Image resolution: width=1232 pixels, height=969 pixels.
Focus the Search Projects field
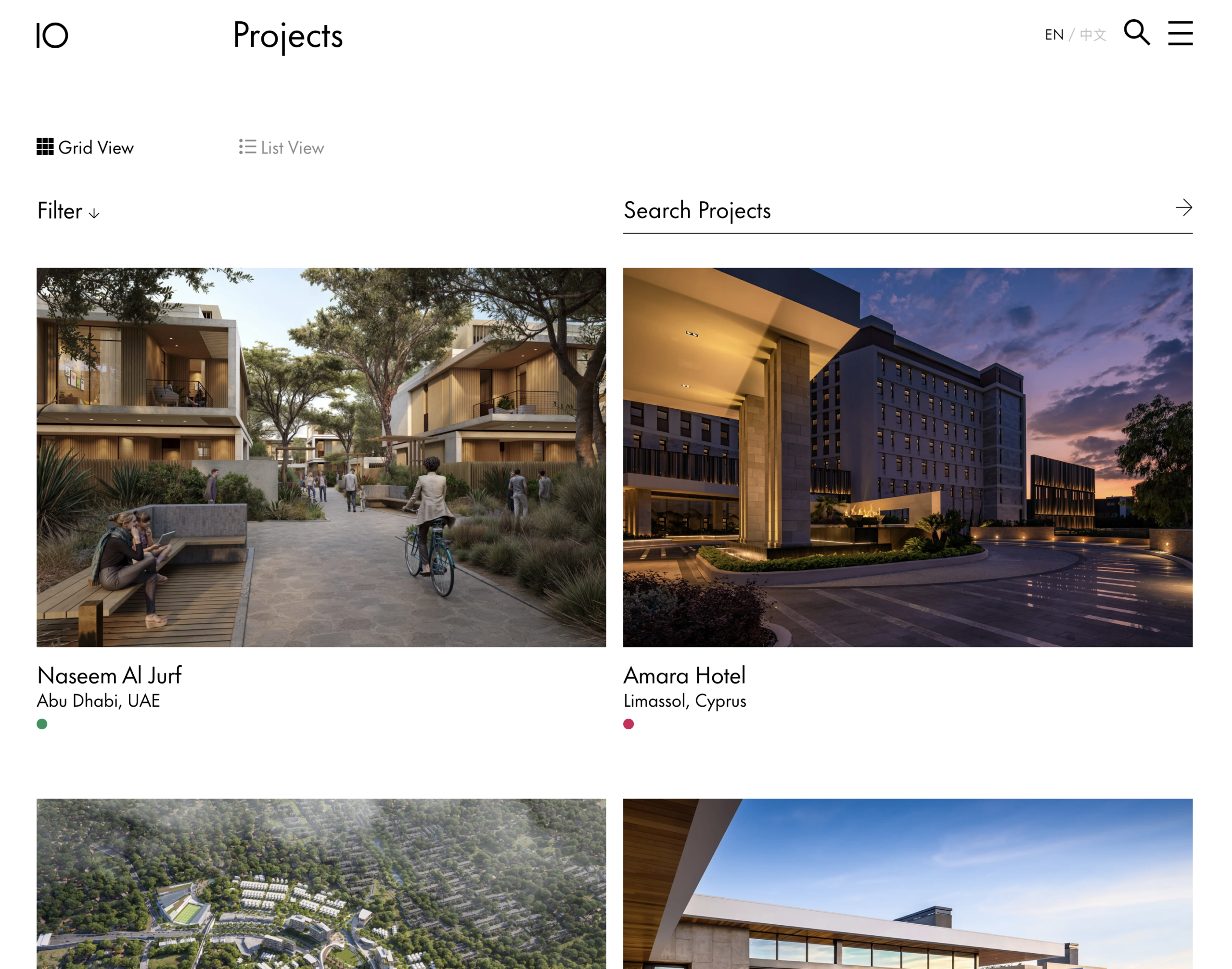(x=896, y=211)
